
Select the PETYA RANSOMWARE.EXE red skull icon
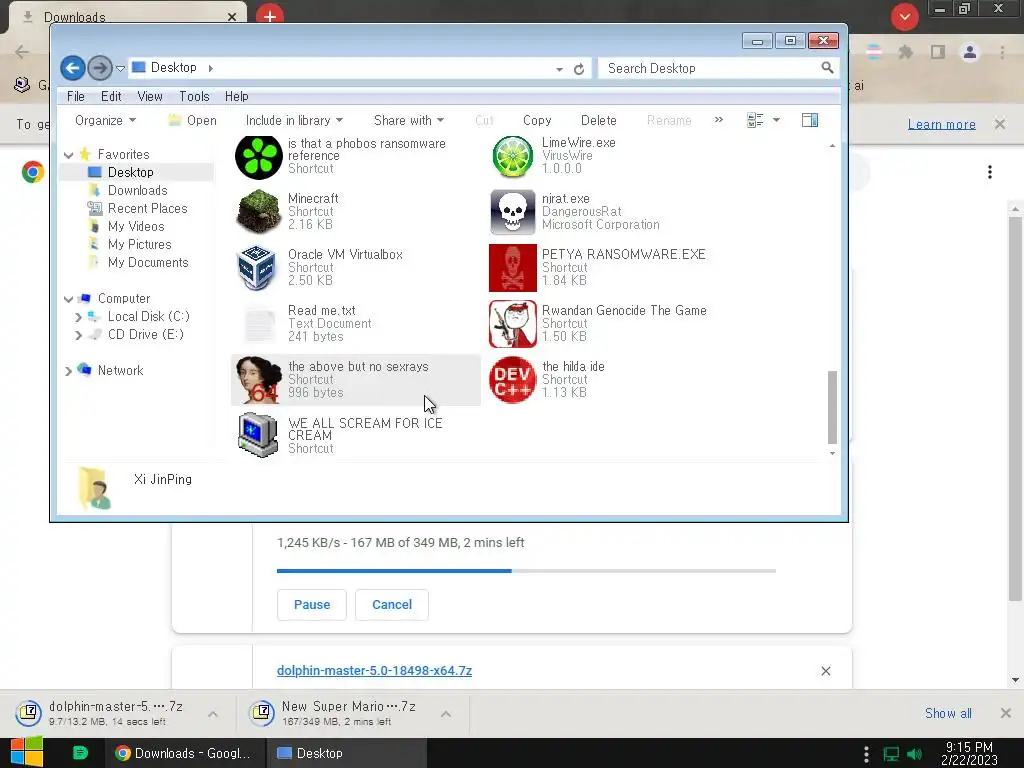click(x=513, y=268)
